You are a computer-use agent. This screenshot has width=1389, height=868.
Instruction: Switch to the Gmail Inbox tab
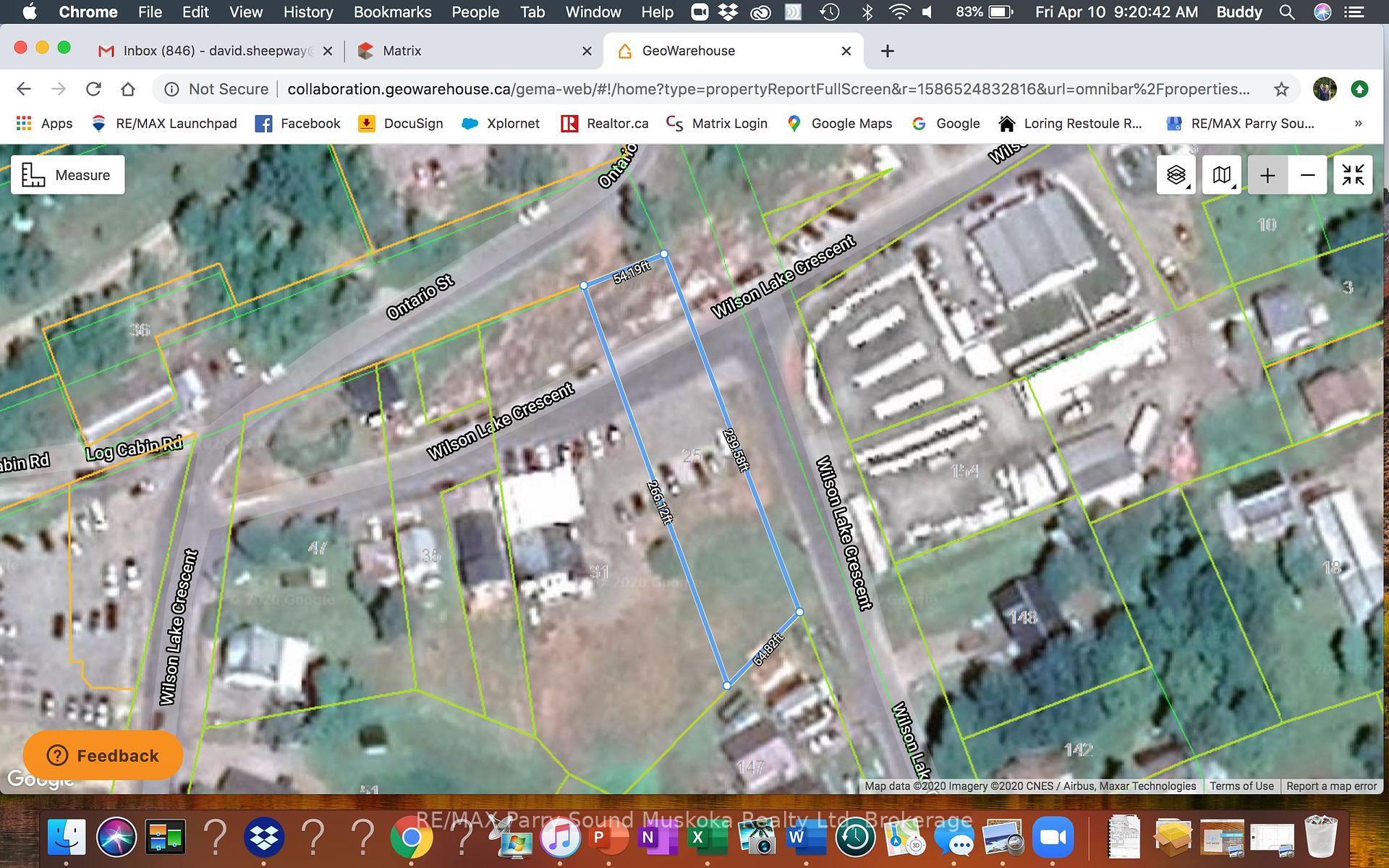(215, 51)
